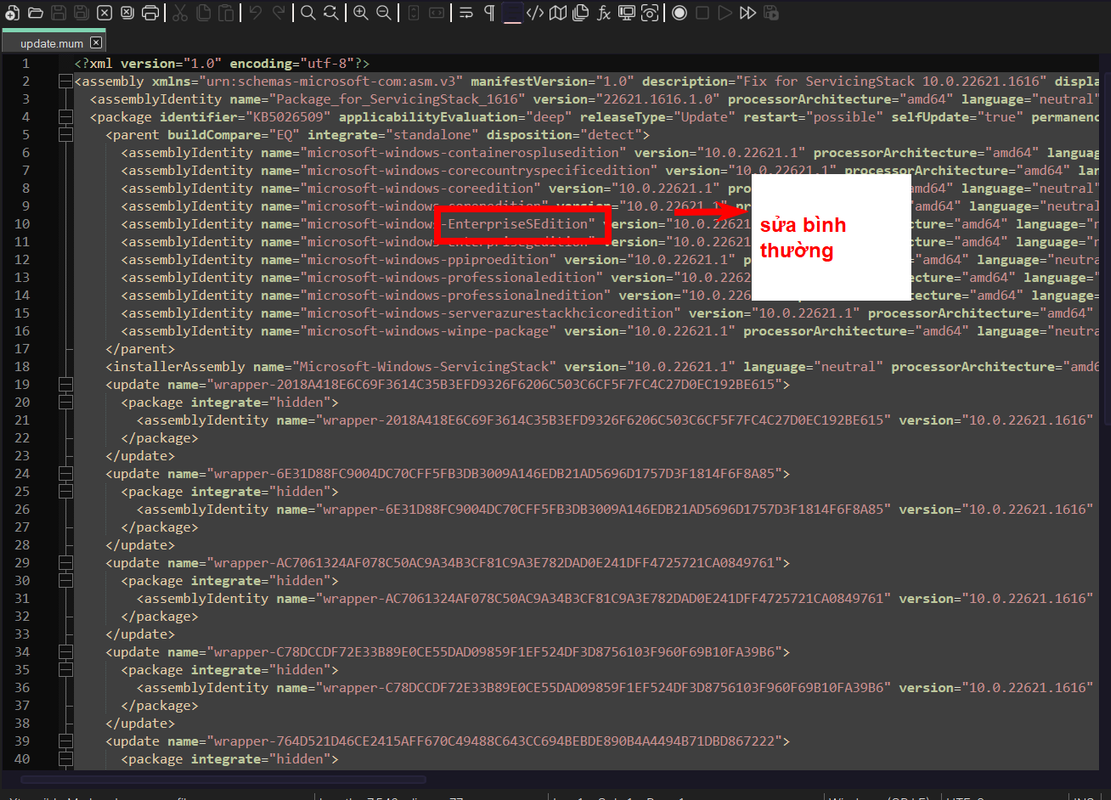Collapse the update fold at line 24
Viewport: 1111px width, 800px height.
65,473
